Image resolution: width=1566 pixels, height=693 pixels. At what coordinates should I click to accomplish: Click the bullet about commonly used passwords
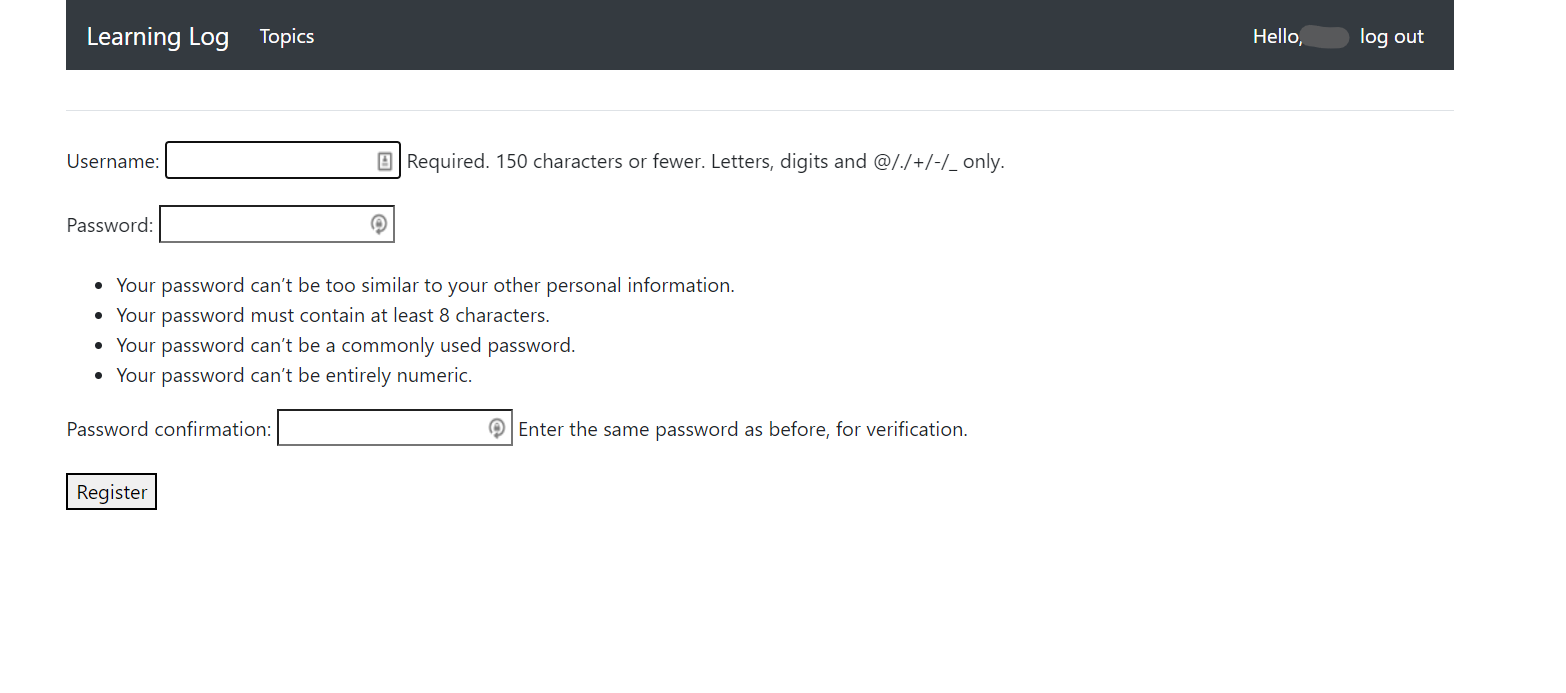coord(345,345)
